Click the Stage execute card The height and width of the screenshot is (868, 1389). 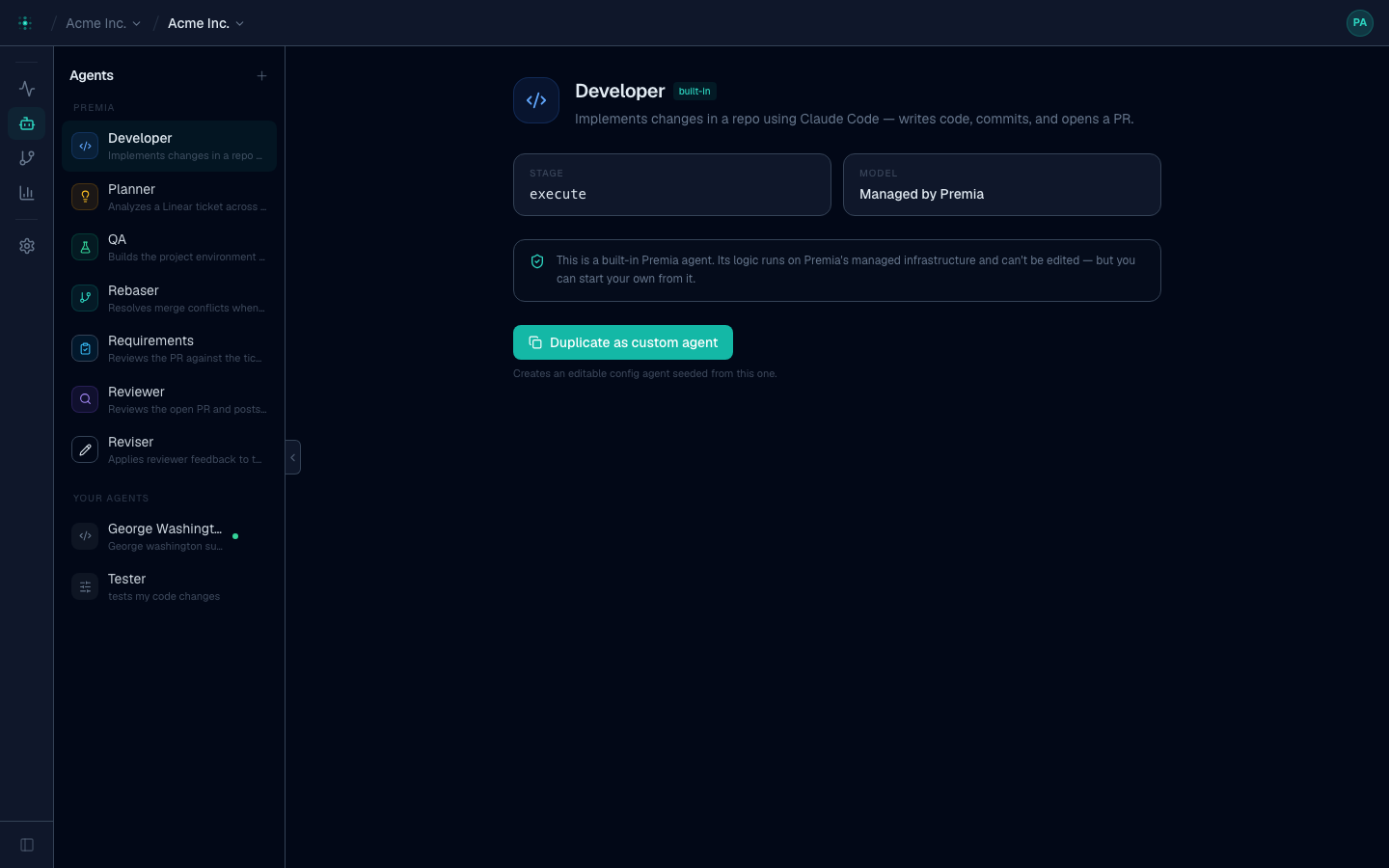coord(672,184)
